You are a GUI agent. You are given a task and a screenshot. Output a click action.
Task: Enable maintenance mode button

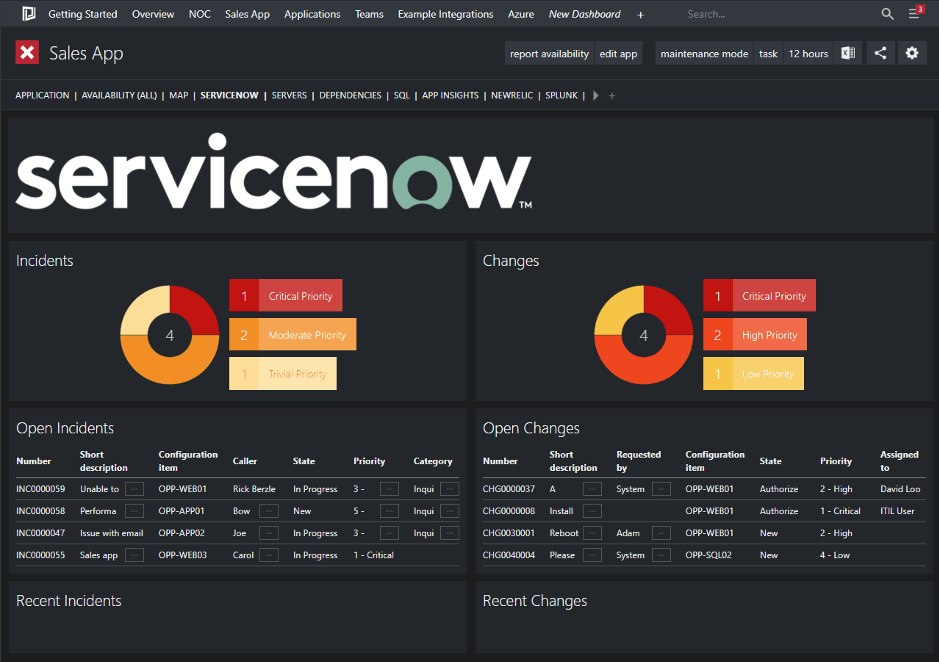point(704,53)
